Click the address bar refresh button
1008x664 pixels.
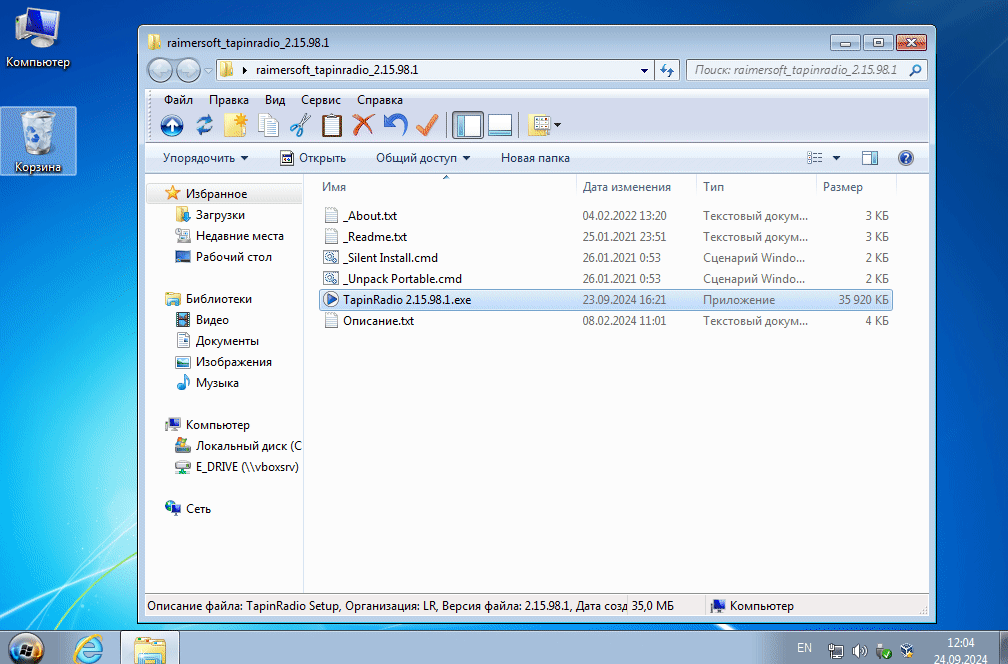point(667,70)
